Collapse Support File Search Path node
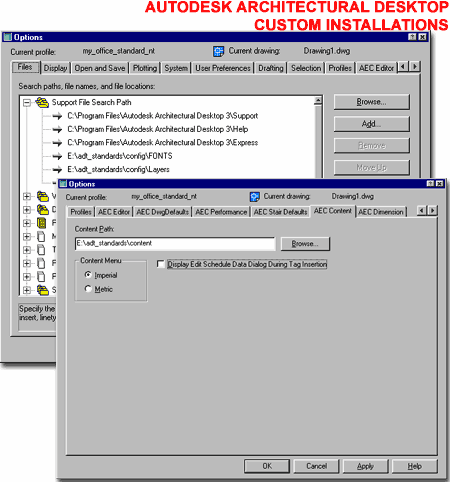The height and width of the screenshot is (482, 450). 27,103
